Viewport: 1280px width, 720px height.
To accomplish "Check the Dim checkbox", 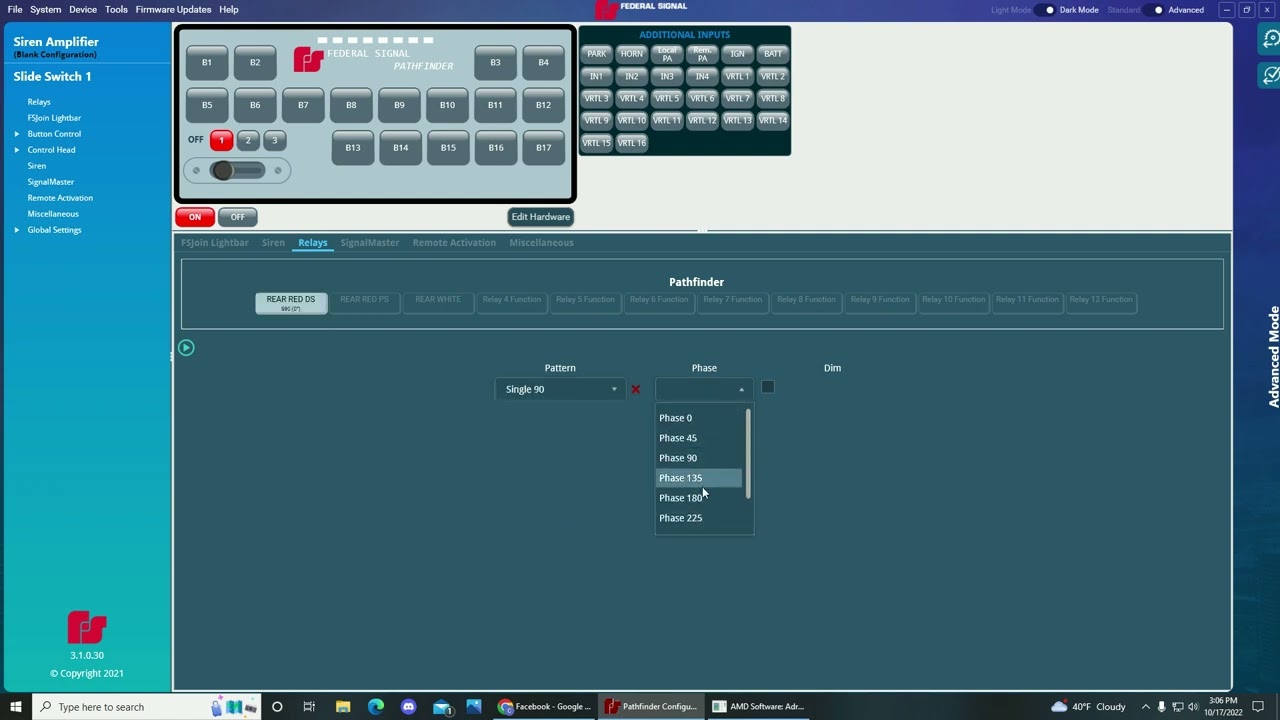I will tap(768, 387).
